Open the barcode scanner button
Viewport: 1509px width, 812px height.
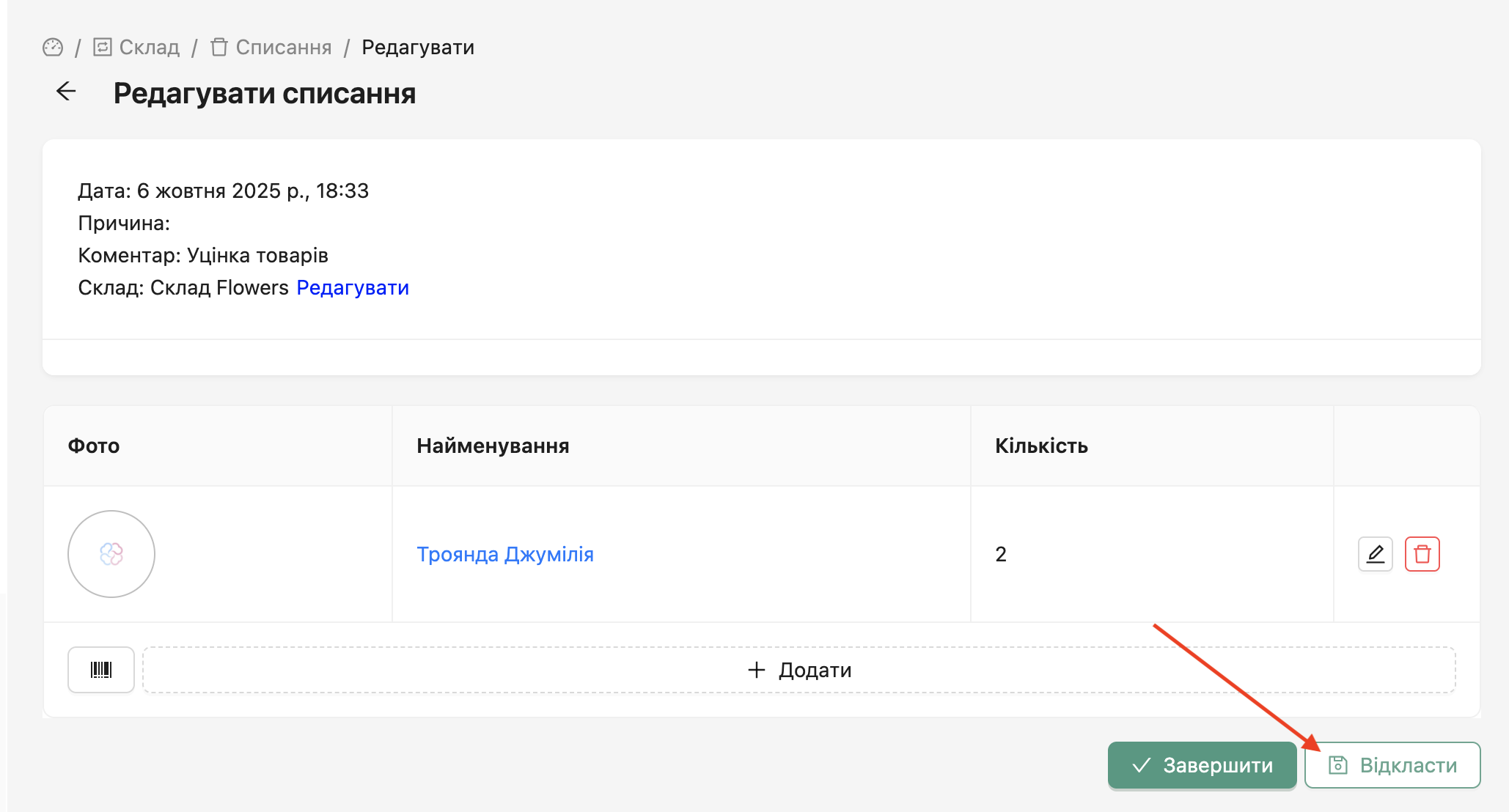(101, 670)
